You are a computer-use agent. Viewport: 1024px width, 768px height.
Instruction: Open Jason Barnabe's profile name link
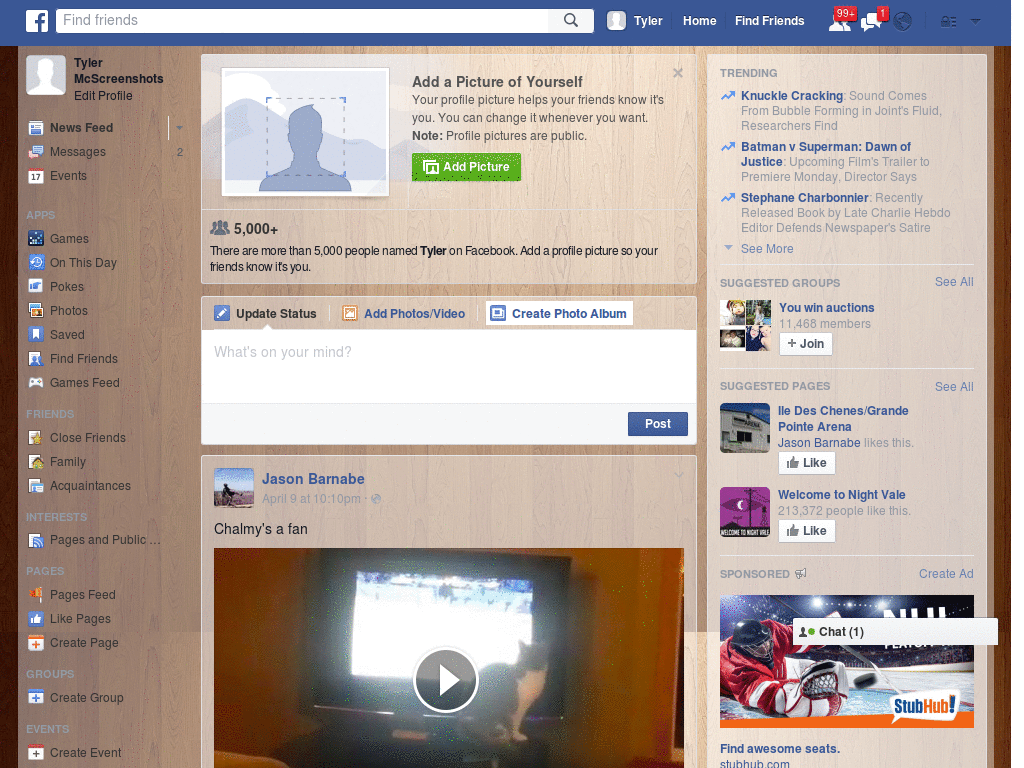(x=313, y=479)
